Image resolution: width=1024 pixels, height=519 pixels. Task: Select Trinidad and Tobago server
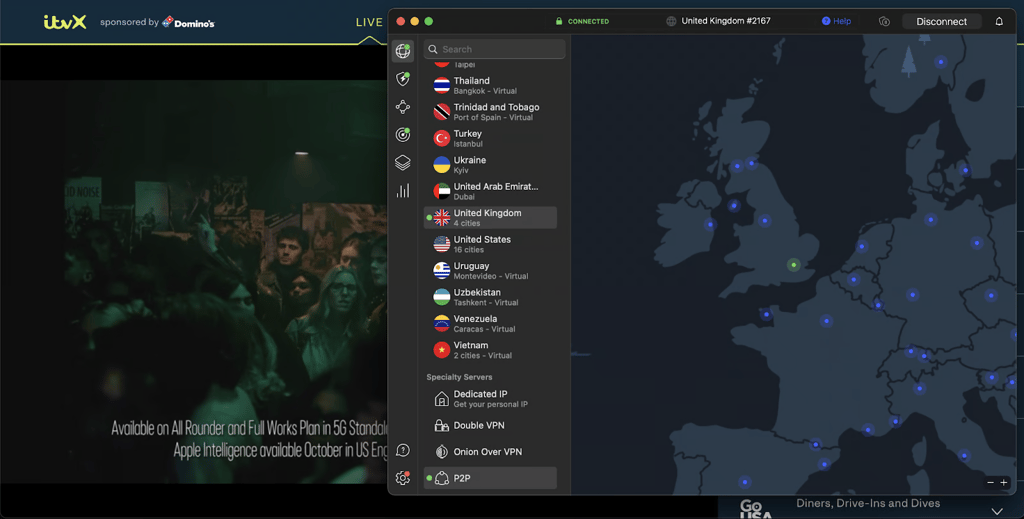[490, 112]
